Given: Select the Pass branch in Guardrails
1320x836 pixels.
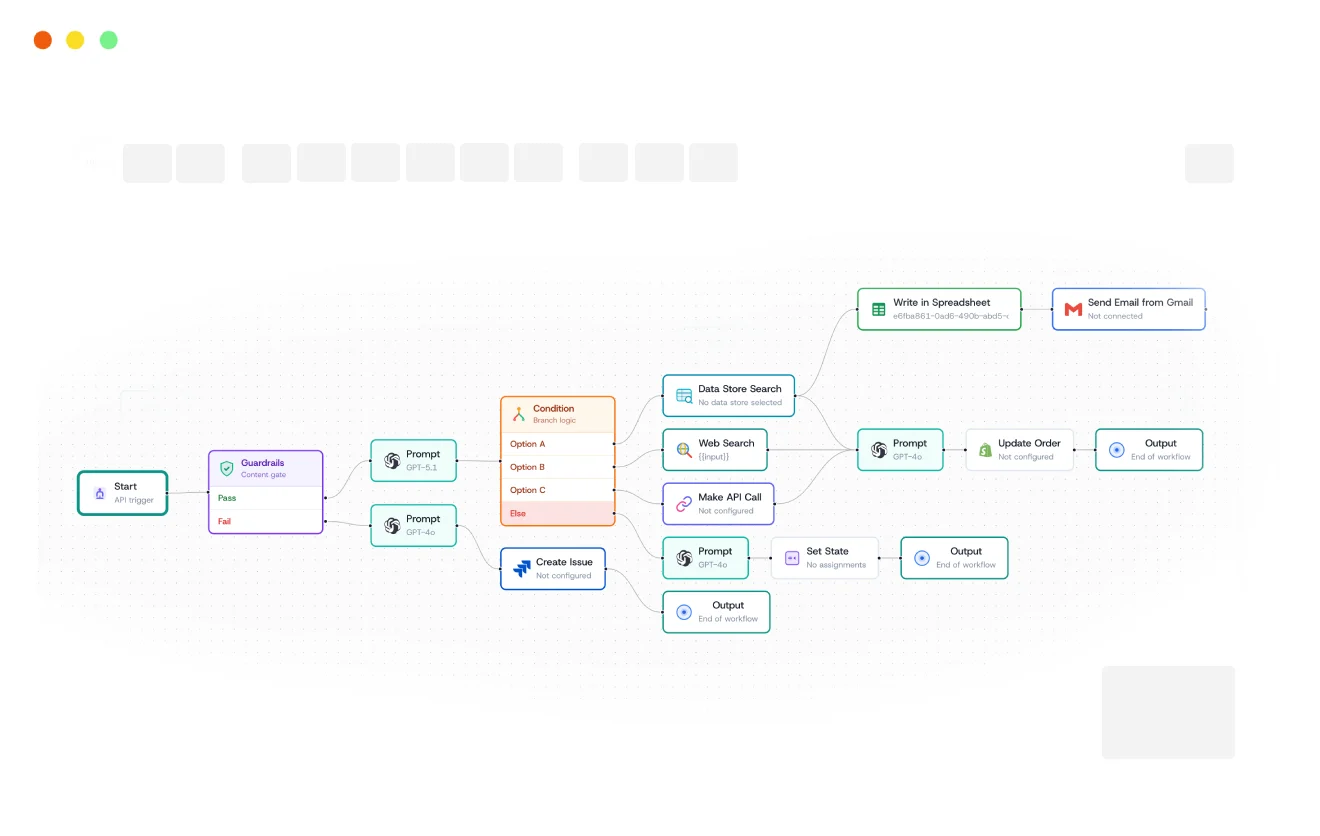Looking at the screenshot, I should [265, 498].
